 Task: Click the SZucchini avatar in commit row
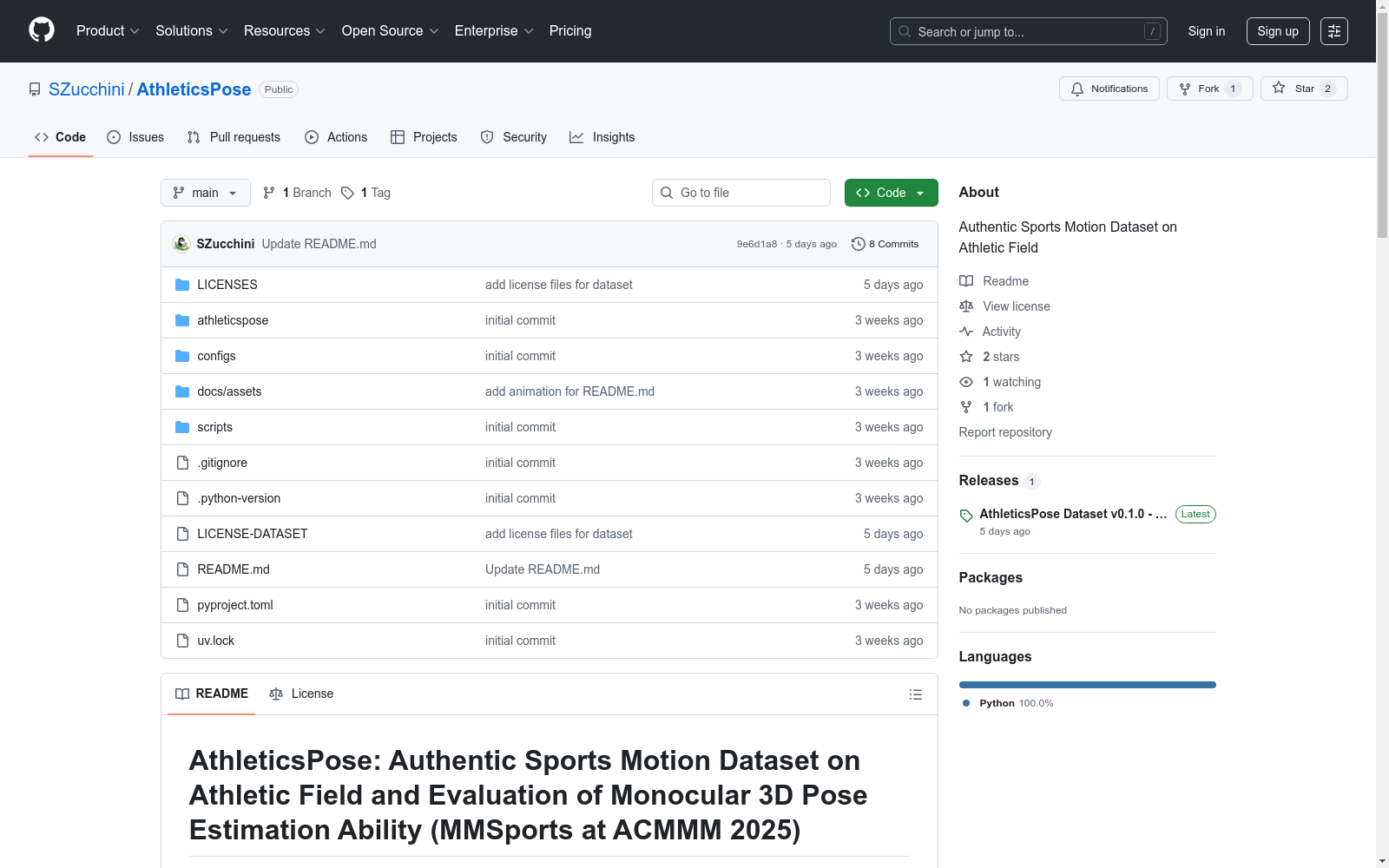(181, 244)
